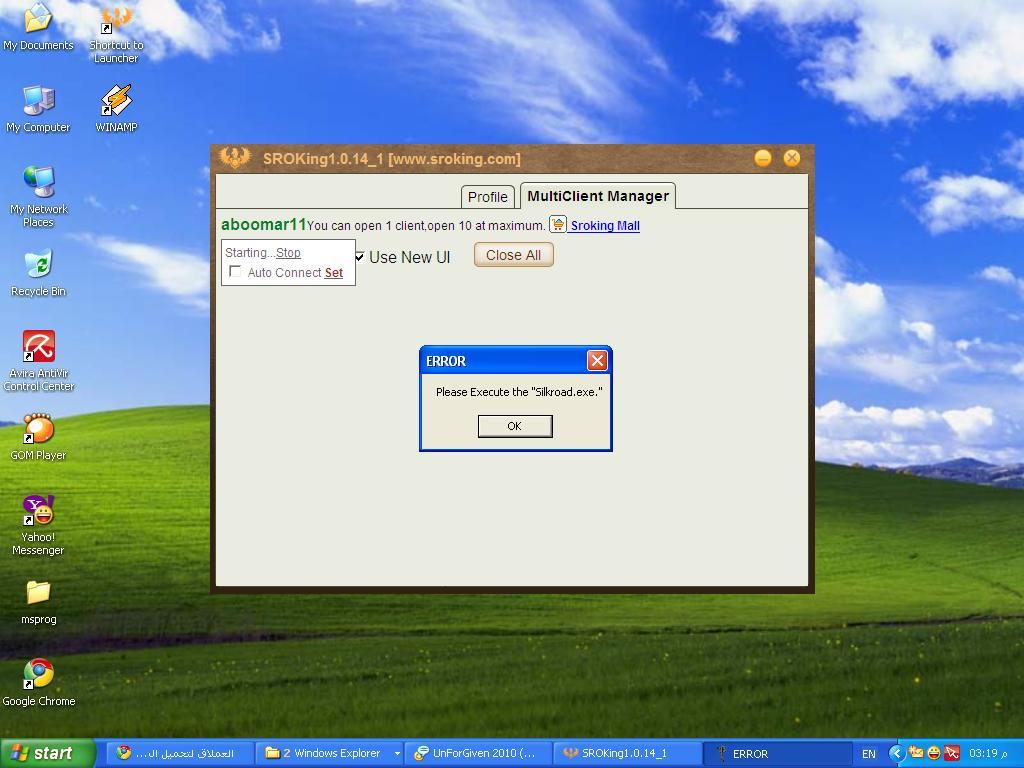The width and height of the screenshot is (1024, 768).
Task: Select Avira AntiVir Control Center icon
Action: coord(39,360)
